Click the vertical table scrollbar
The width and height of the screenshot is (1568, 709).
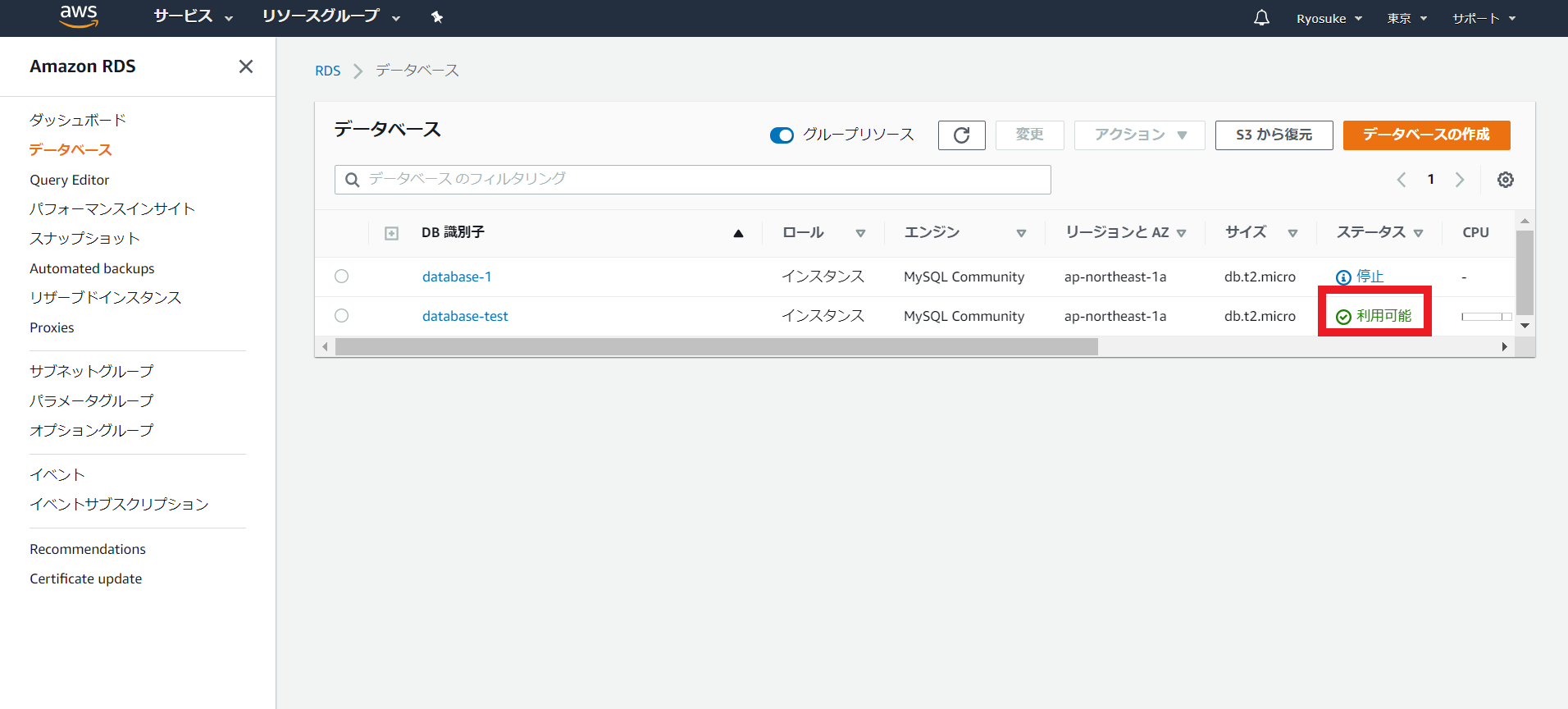click(x=1525, y=273)
